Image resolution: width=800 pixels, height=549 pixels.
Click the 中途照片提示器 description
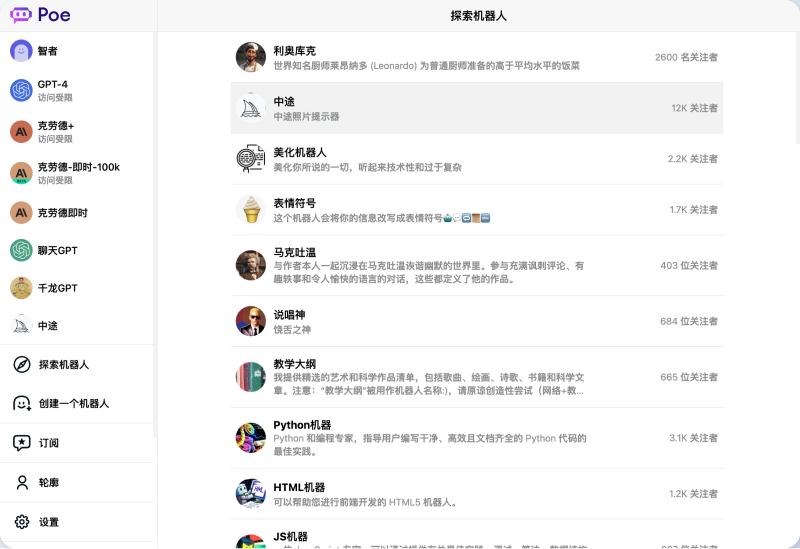click(306, 116)
